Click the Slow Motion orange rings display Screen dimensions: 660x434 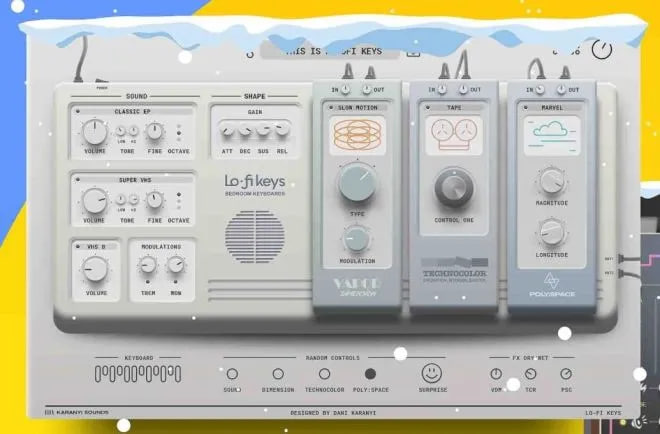click(x=357, y=135)
